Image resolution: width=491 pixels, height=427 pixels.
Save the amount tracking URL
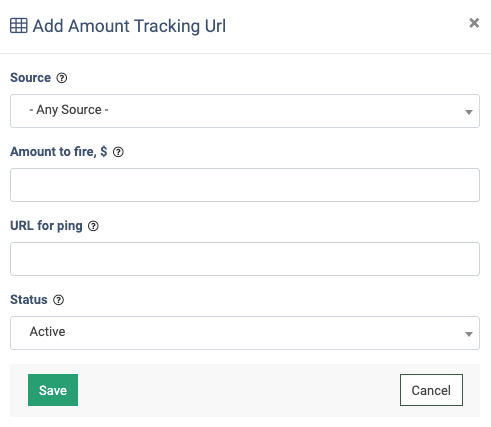pos(53,390)
